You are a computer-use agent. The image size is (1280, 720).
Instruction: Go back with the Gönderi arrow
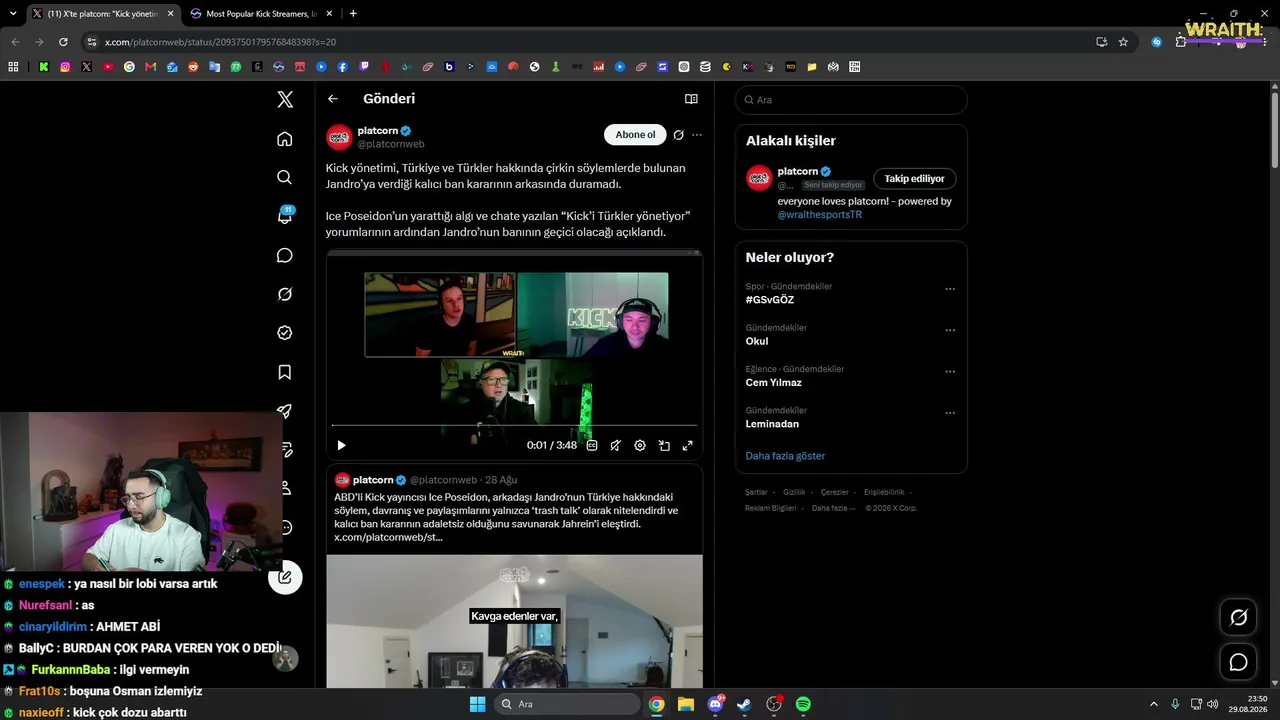coord(333,99)
